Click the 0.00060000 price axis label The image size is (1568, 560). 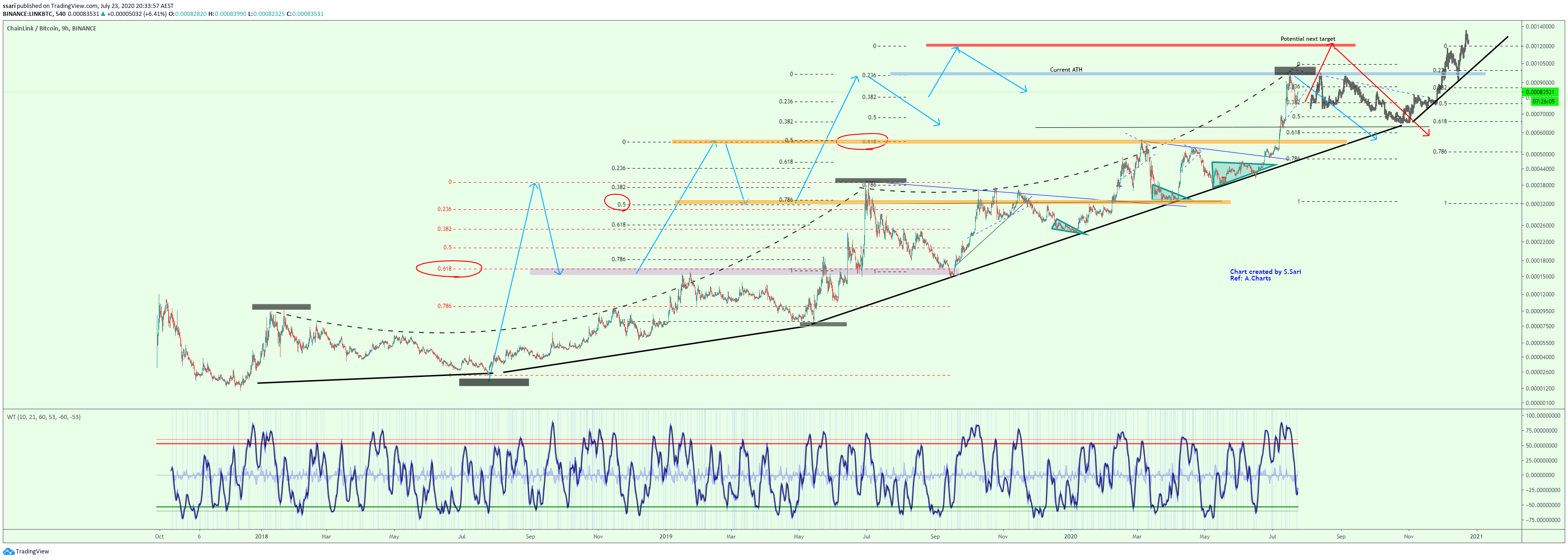point(1540,133)
